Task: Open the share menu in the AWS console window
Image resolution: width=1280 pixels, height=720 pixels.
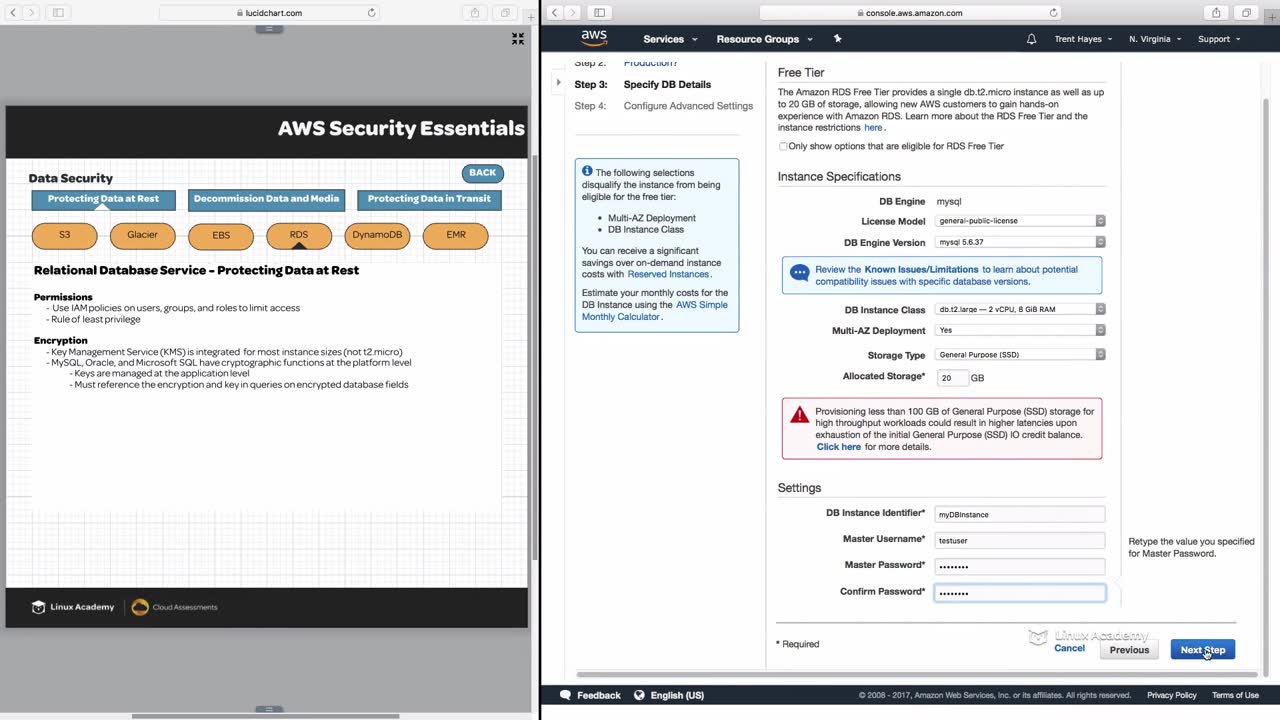Action: click(1216, 13)
